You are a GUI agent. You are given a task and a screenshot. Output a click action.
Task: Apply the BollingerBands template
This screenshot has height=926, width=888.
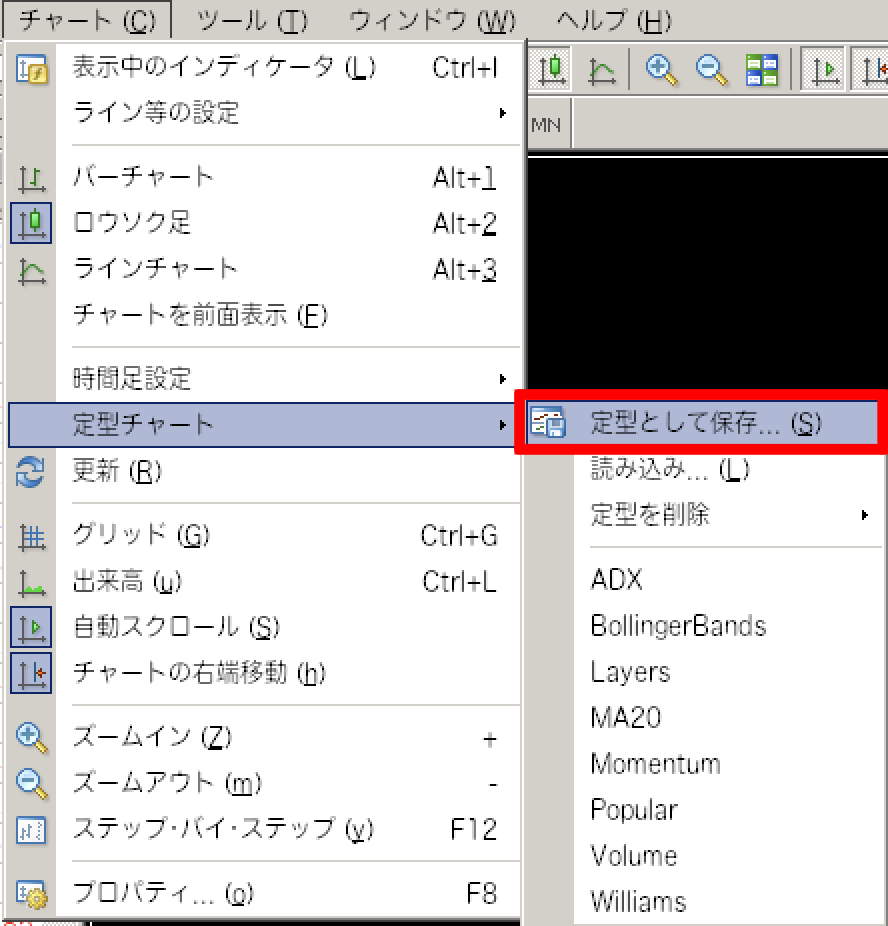point(678,626)
